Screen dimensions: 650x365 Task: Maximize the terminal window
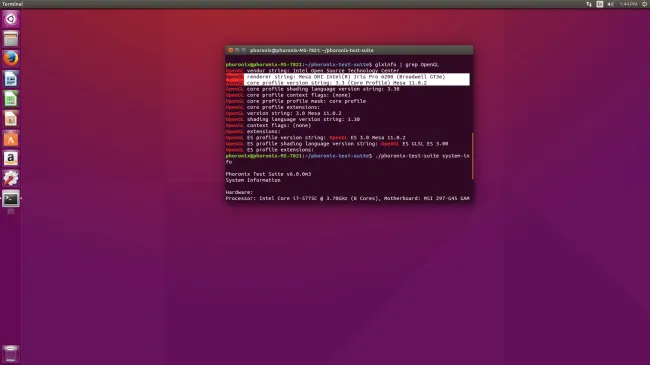pyautogui.click(x=244, y=50)
